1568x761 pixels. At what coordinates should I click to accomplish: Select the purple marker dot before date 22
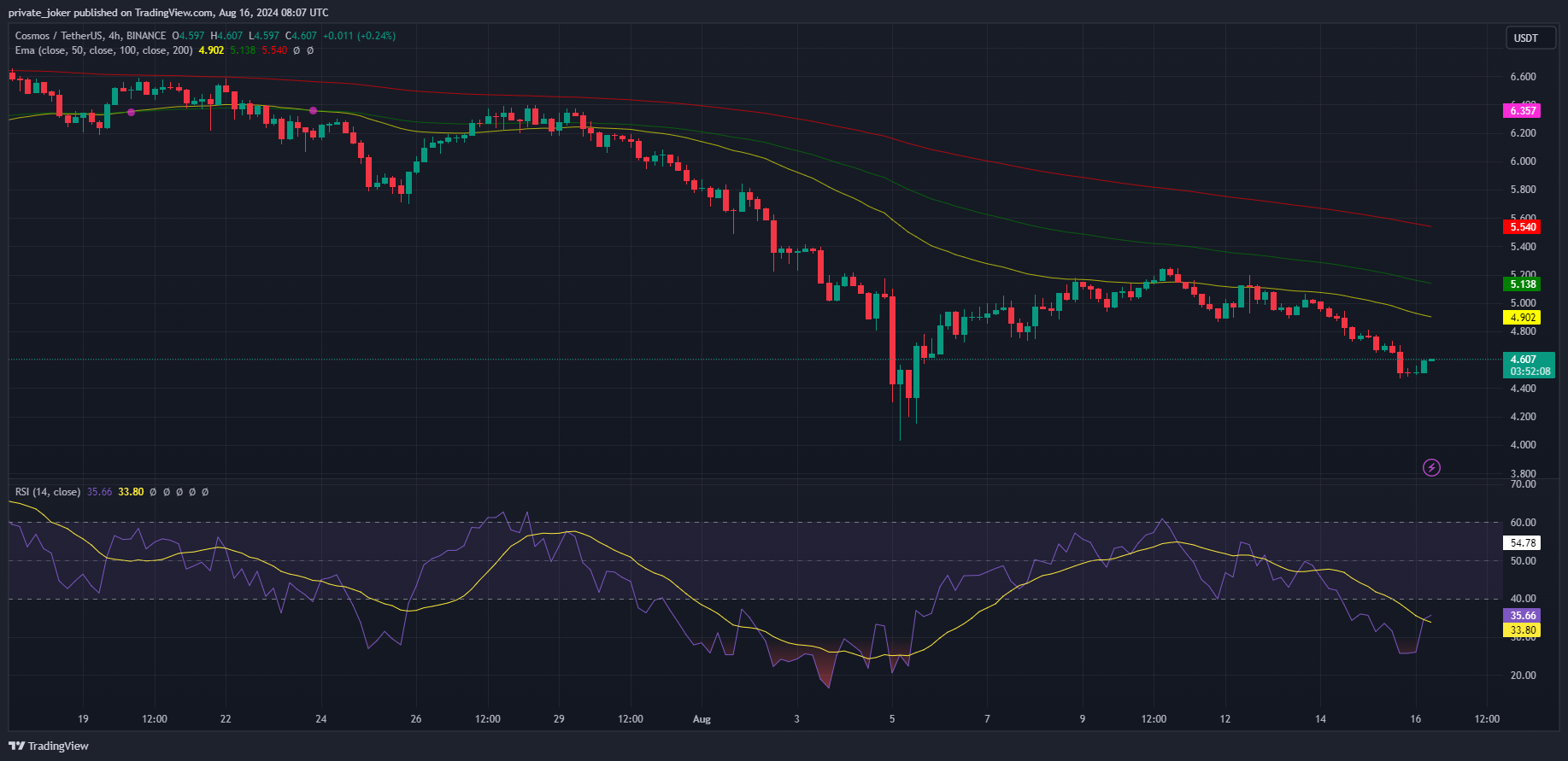click(x=131, y=112)
